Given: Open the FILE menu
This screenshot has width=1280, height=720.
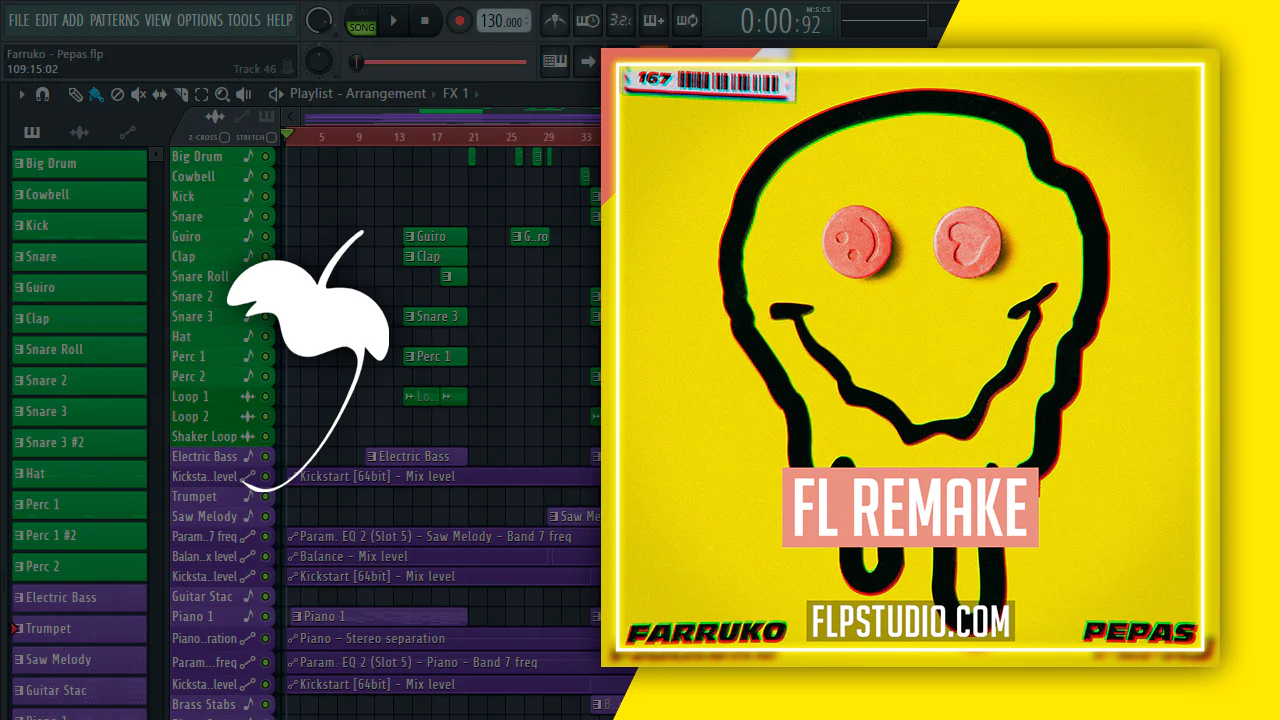Looking at the screenshot, I should [x=19, y=20].
